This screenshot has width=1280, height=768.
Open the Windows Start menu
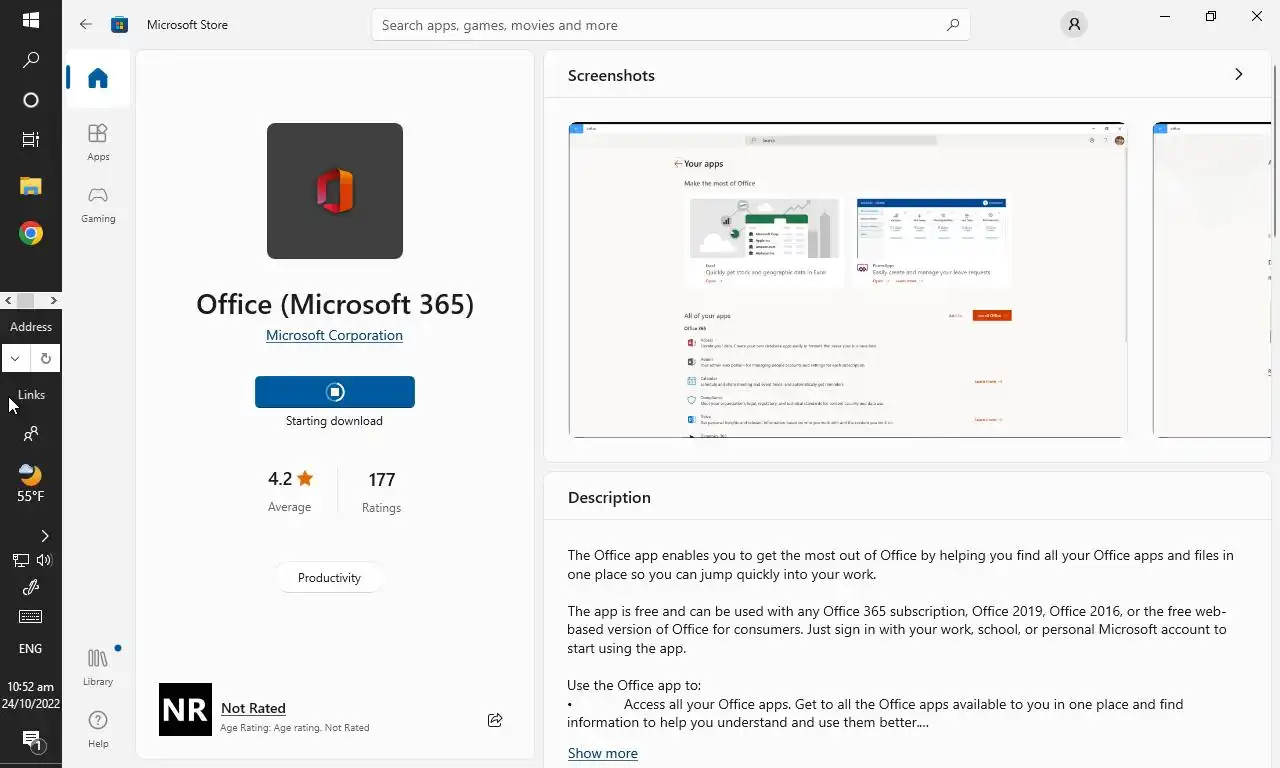30,20
